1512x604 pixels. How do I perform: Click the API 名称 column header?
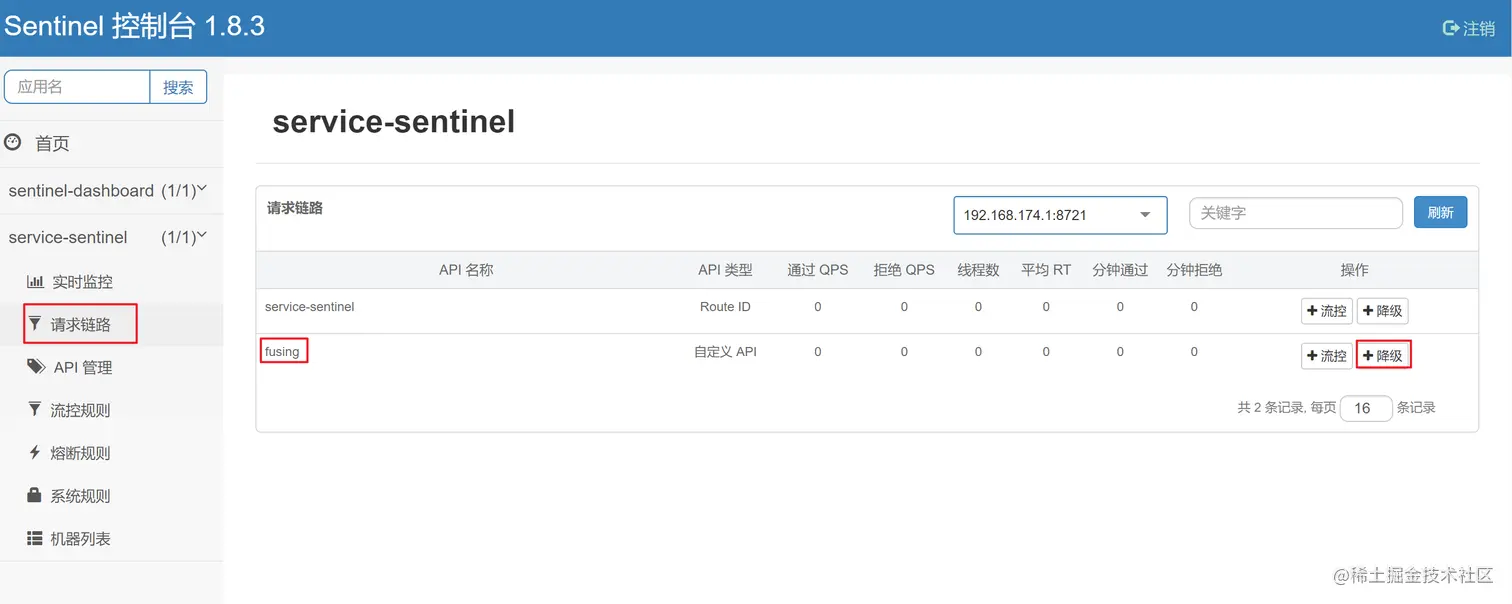[x=466, y=270]
